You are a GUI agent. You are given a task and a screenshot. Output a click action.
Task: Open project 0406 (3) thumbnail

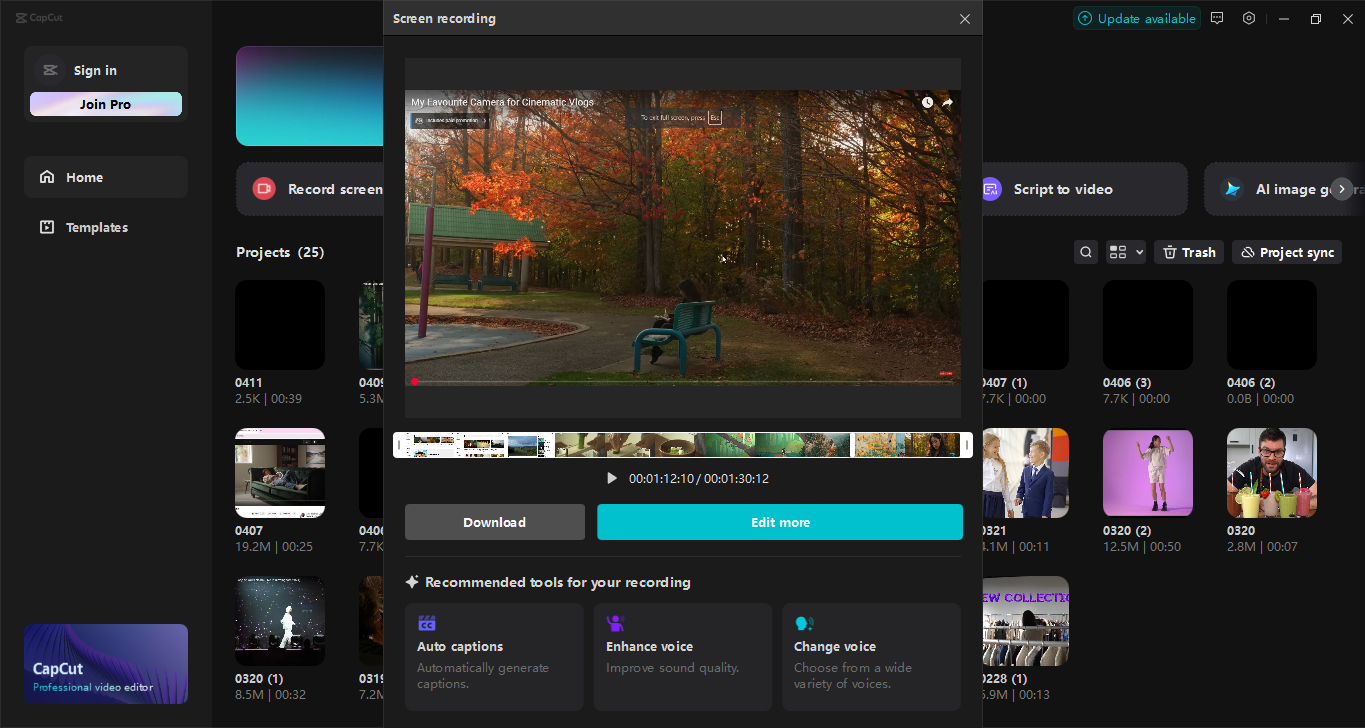pyautogui.click(x=1148, y=325)
